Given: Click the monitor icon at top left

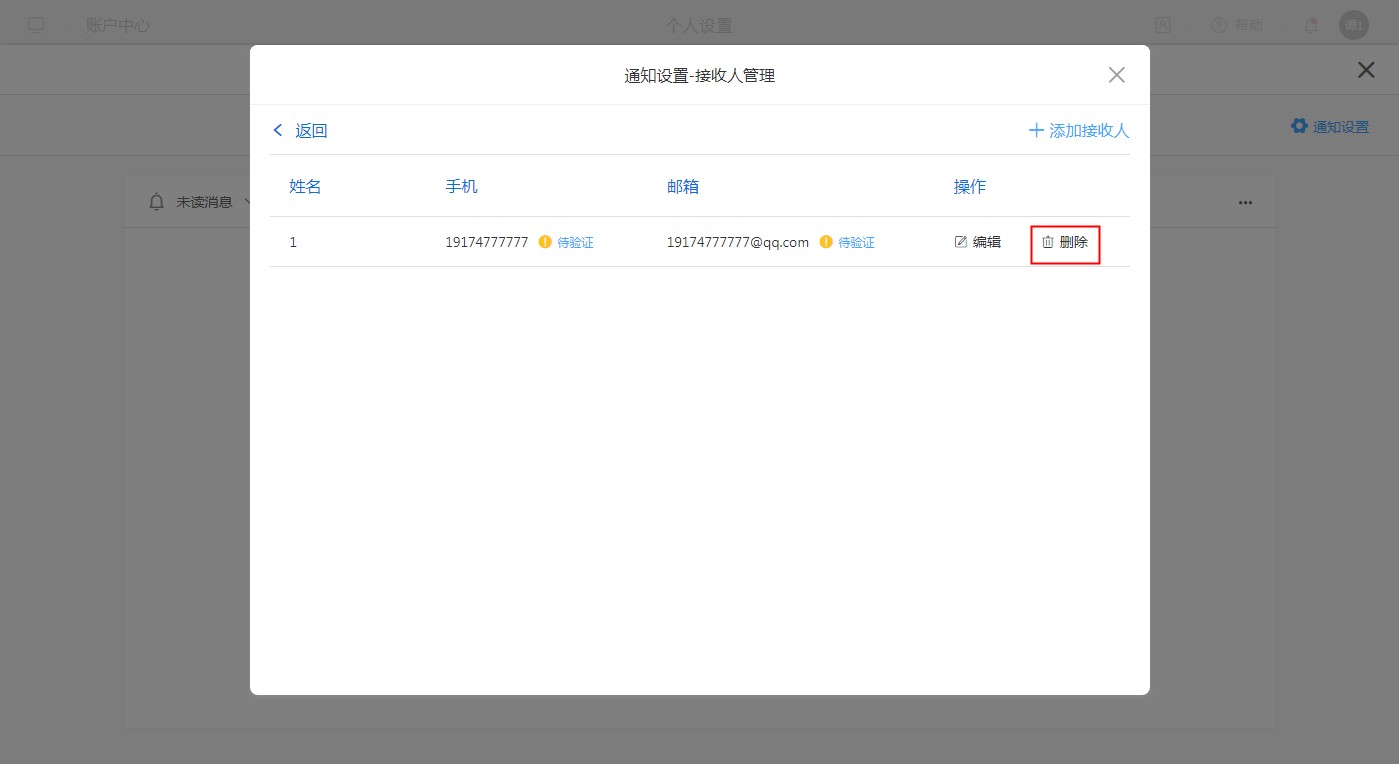Looking at the screenshot, I should tap(36, 26).
